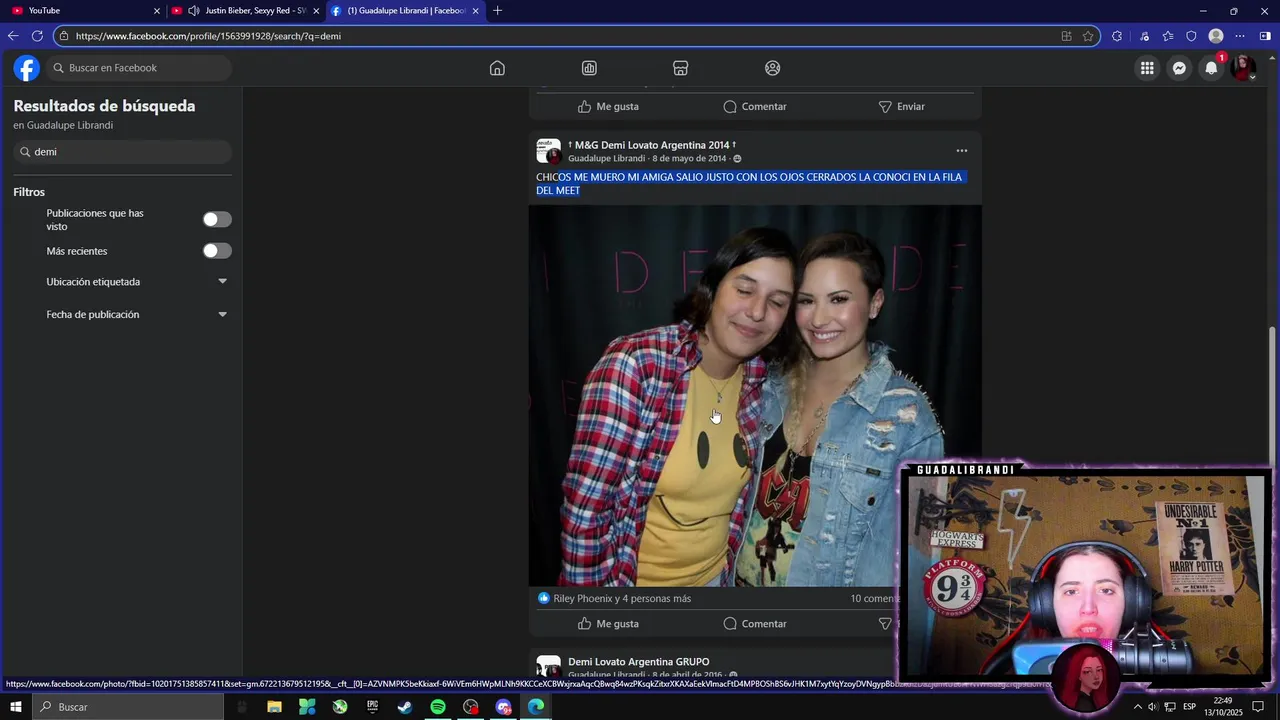Close the Justin Bieber video tab
The height and width of the screenshot is (720, 1280).
[317, 11]
